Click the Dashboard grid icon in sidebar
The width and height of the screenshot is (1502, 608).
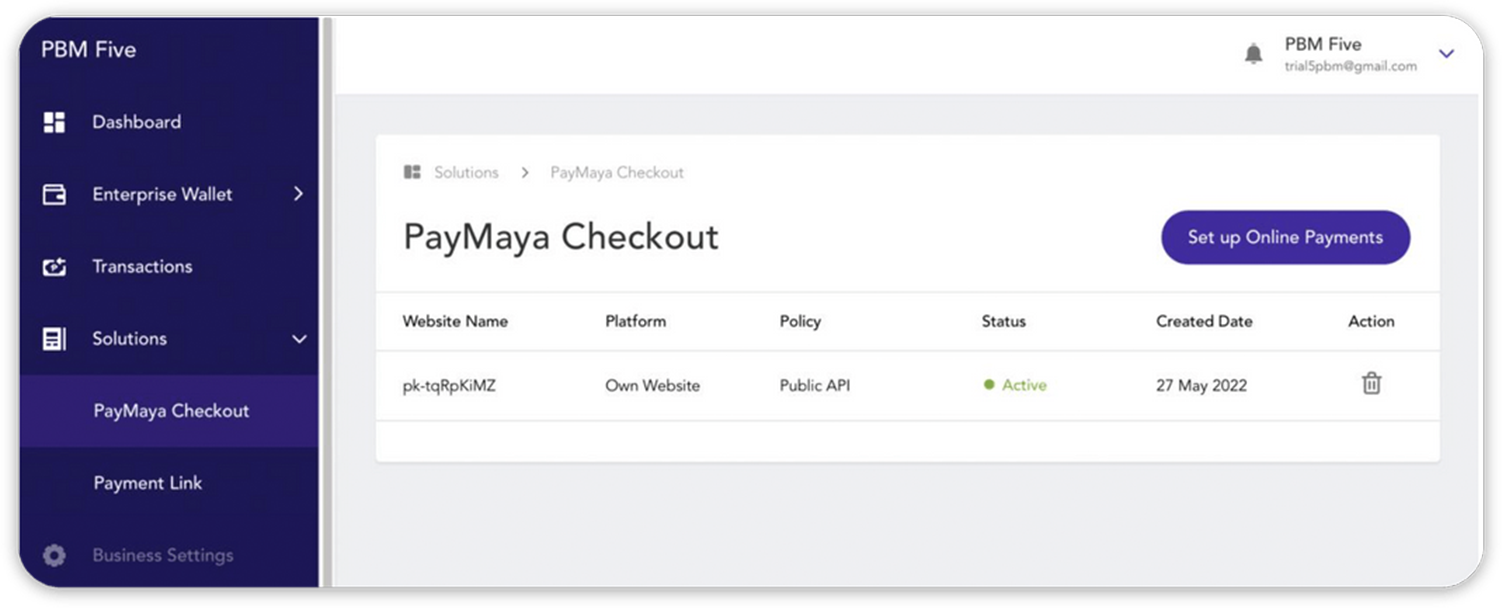coord(54,122)
